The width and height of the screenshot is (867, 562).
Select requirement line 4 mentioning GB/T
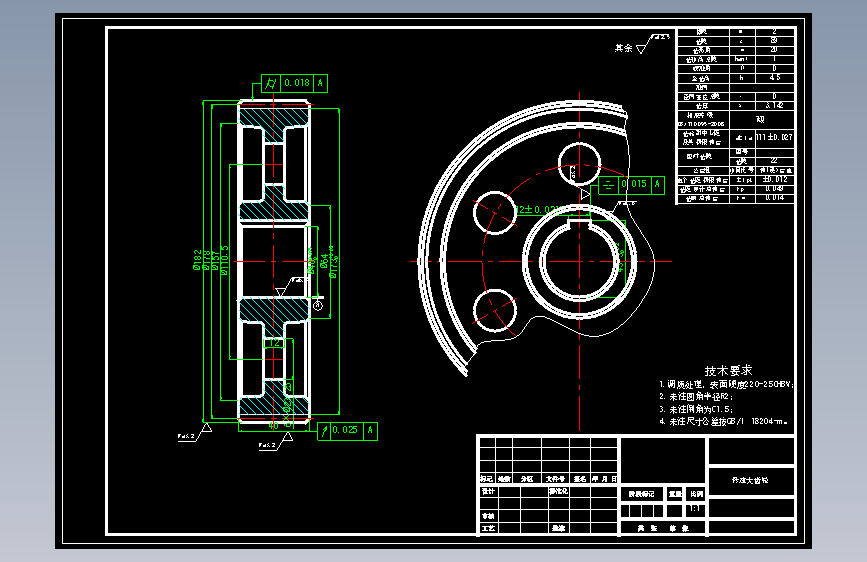coord(723,422)
